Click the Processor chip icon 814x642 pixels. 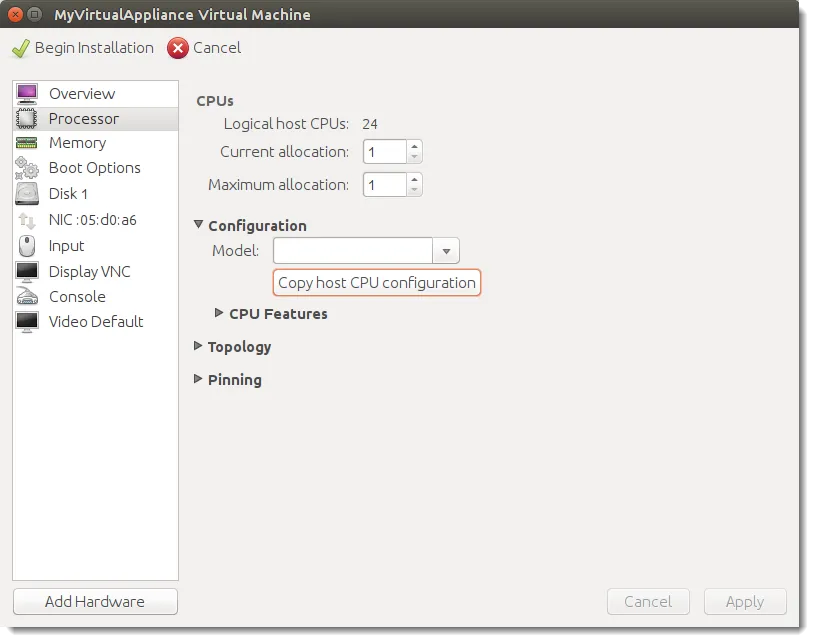click(x=26, y=119)
